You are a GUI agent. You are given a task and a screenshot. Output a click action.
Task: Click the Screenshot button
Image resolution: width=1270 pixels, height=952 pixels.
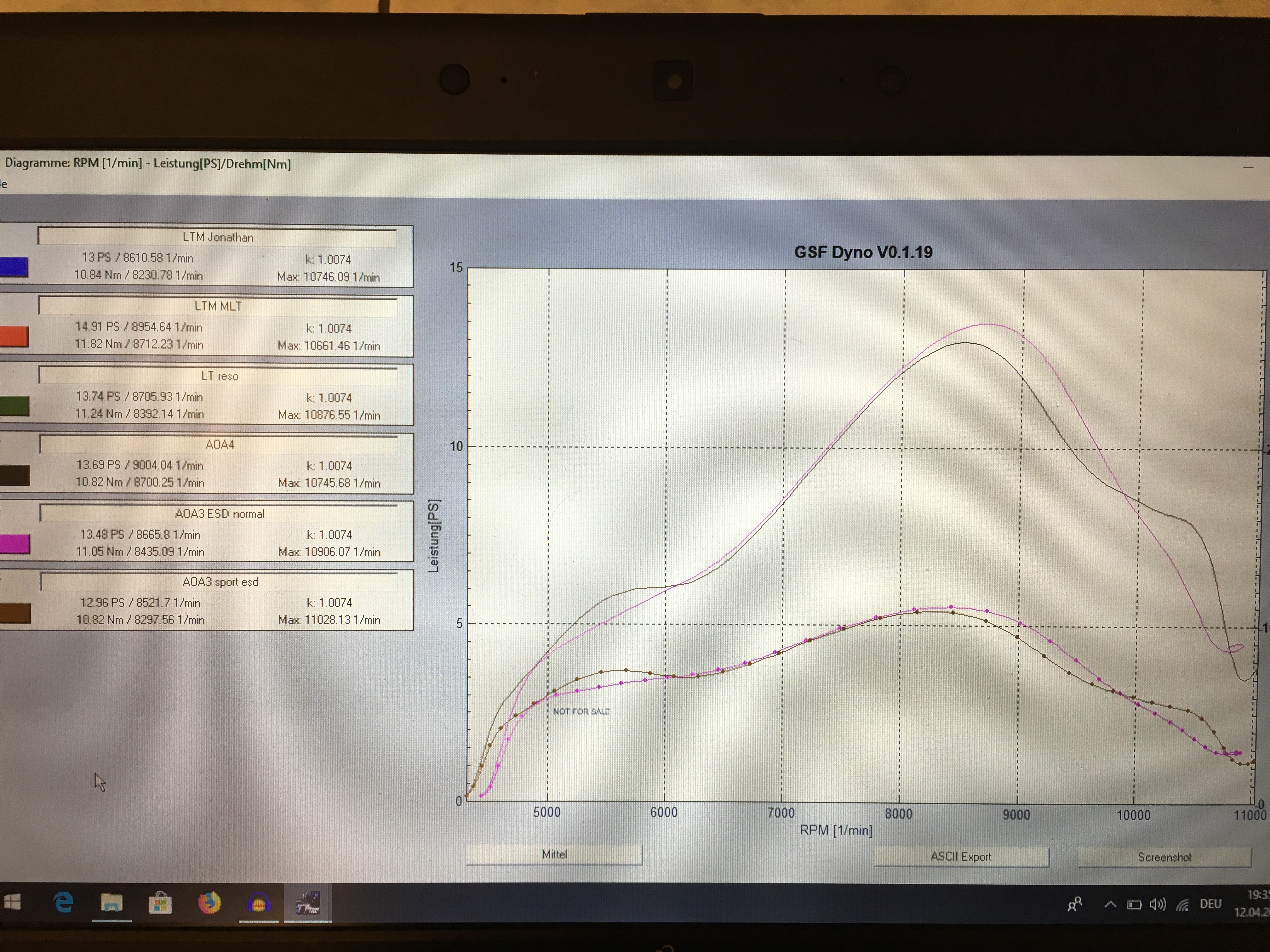[1164, 857]
